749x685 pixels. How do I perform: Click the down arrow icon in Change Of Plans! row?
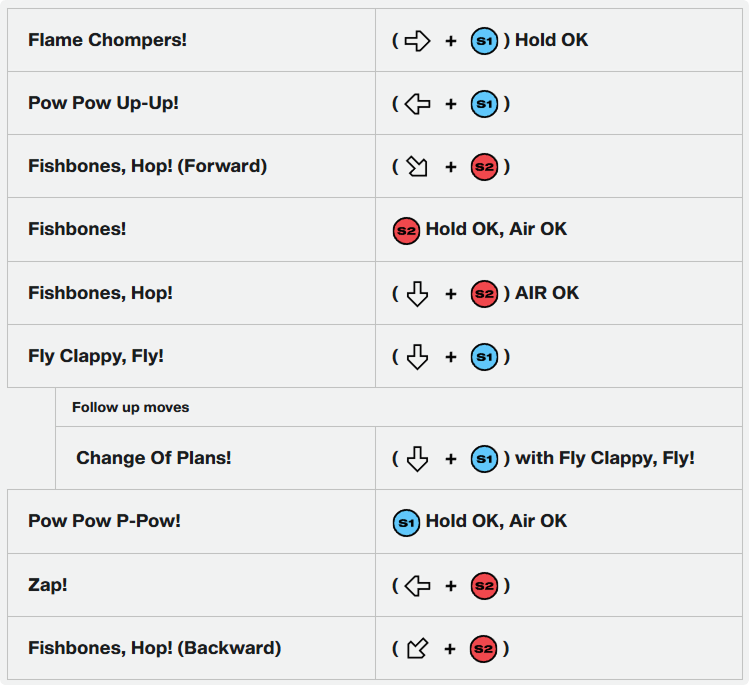[417, 459]
